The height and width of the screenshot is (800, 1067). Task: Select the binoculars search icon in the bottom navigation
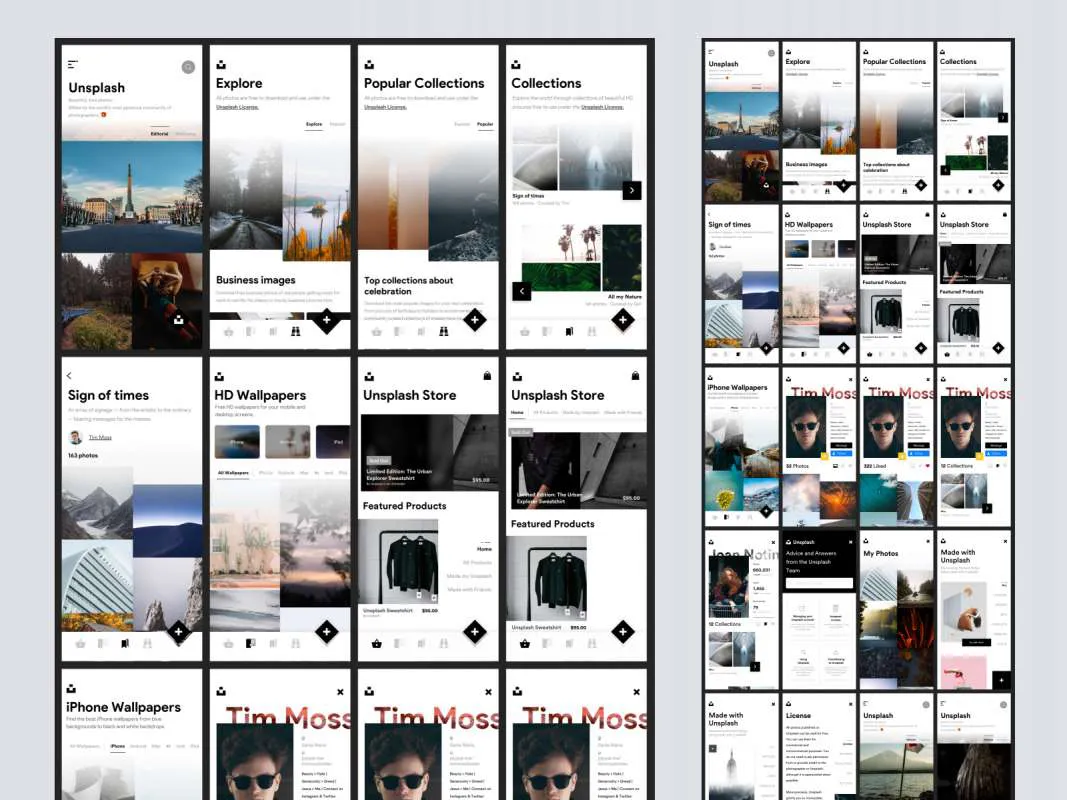(296, 331)
